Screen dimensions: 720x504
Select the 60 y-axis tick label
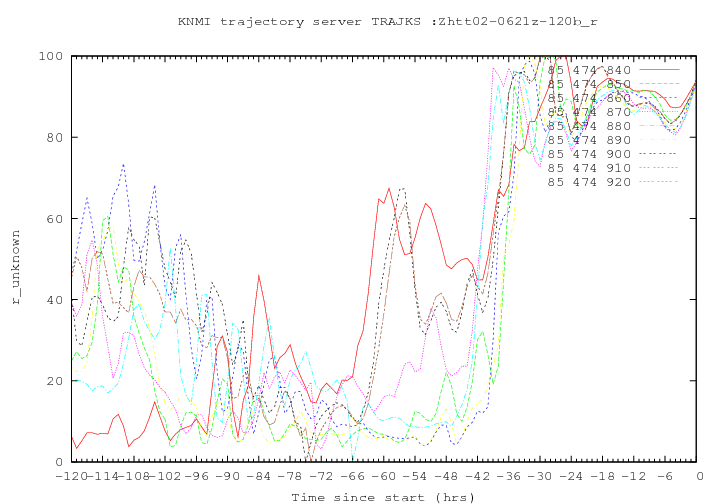tap(54, 219)
